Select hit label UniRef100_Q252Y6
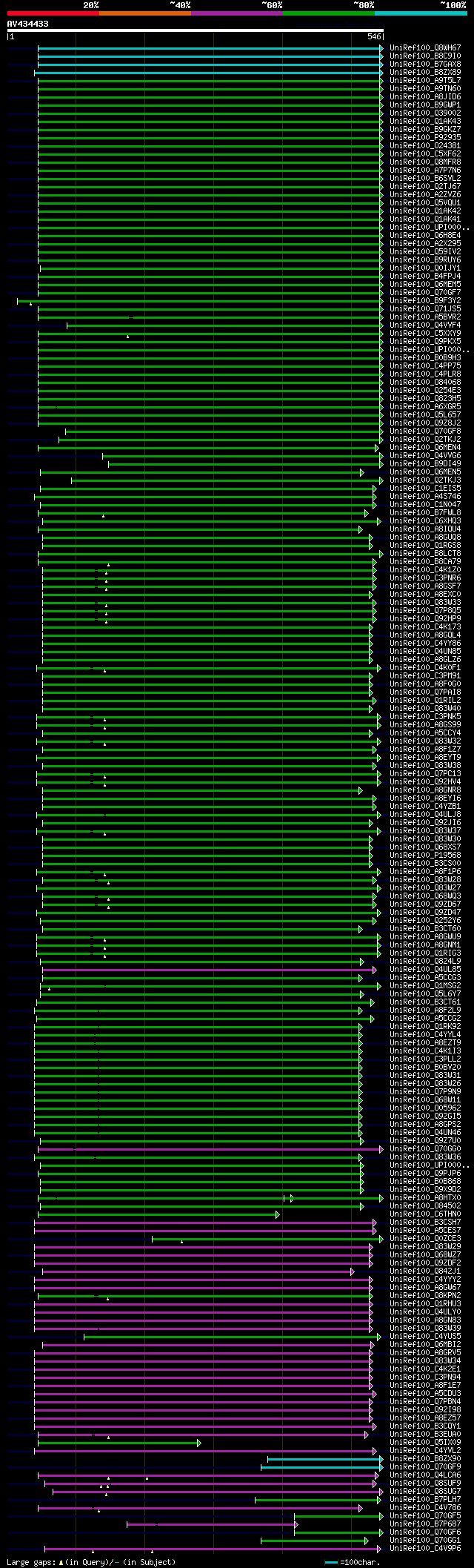 pyautogui.click(x=425, y=920)
